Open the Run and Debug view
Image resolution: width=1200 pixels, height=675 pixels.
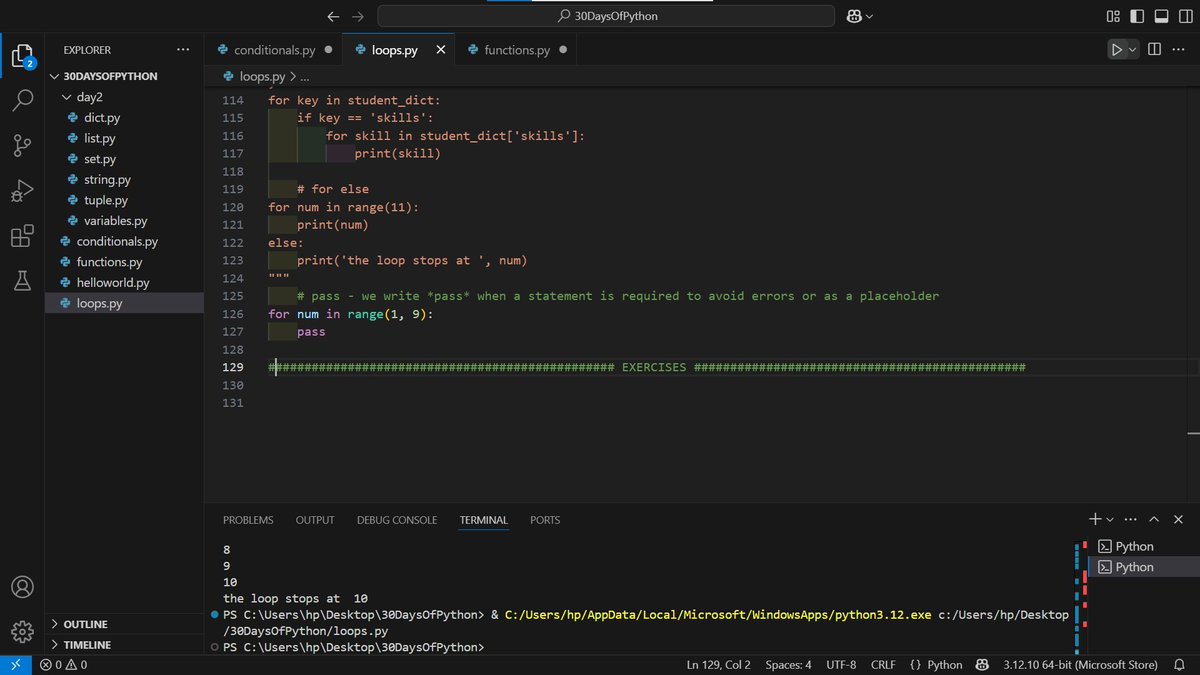(22, 191)
